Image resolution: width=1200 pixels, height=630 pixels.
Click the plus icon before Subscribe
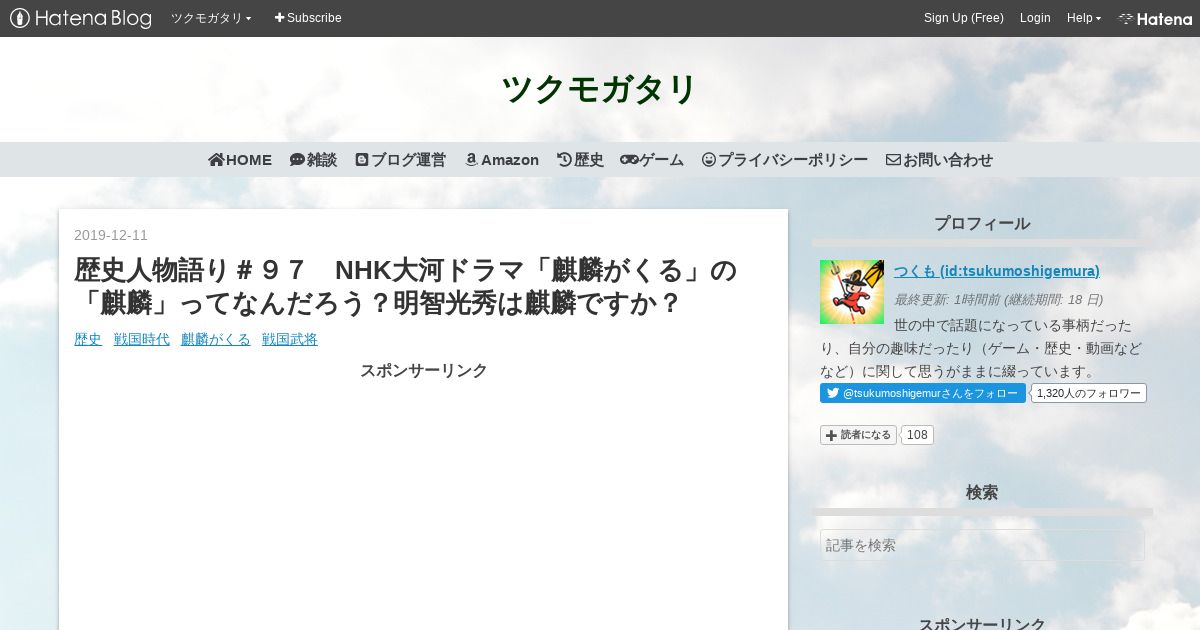(280, 18)
